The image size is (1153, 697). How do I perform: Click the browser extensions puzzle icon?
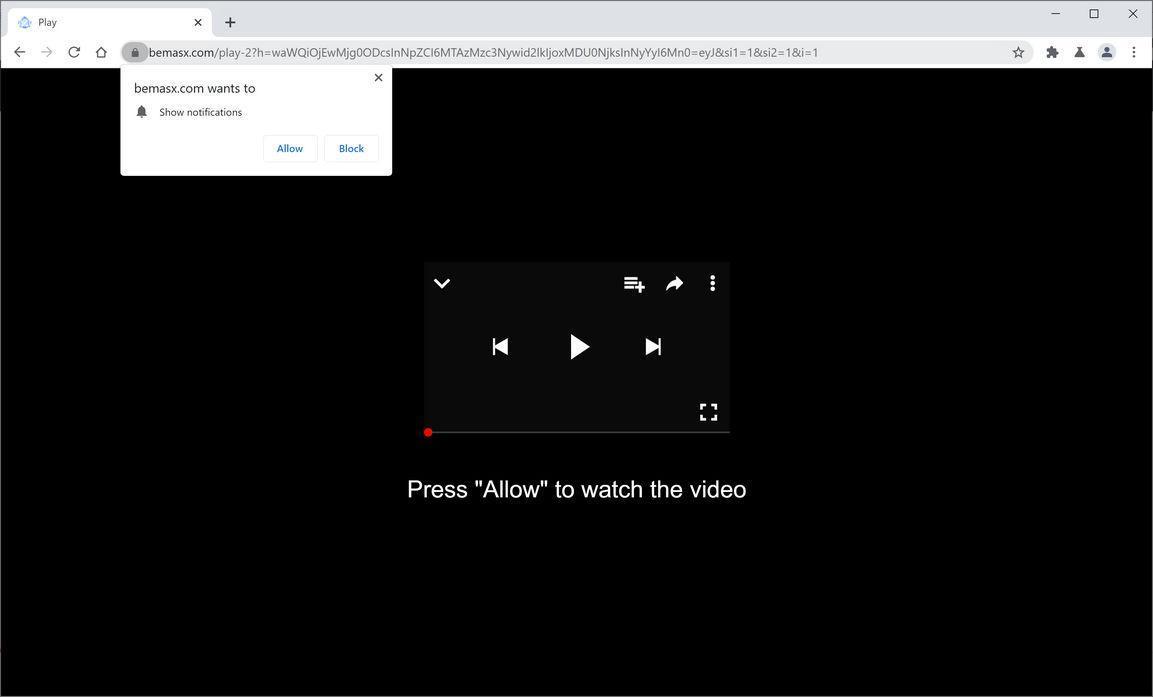point(1052,52)
